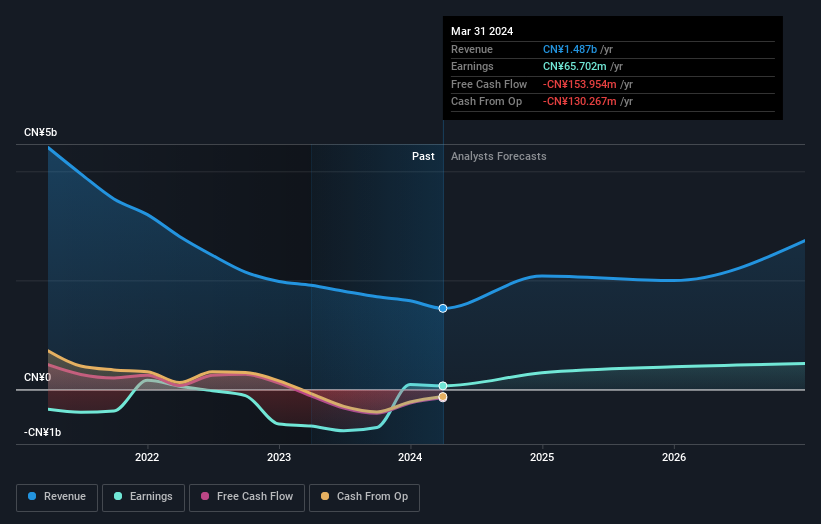The width and height of the screenshot is (821, 524).
Task: Select the blue Revenue data point marker
Action: click(x=443, y=308)
